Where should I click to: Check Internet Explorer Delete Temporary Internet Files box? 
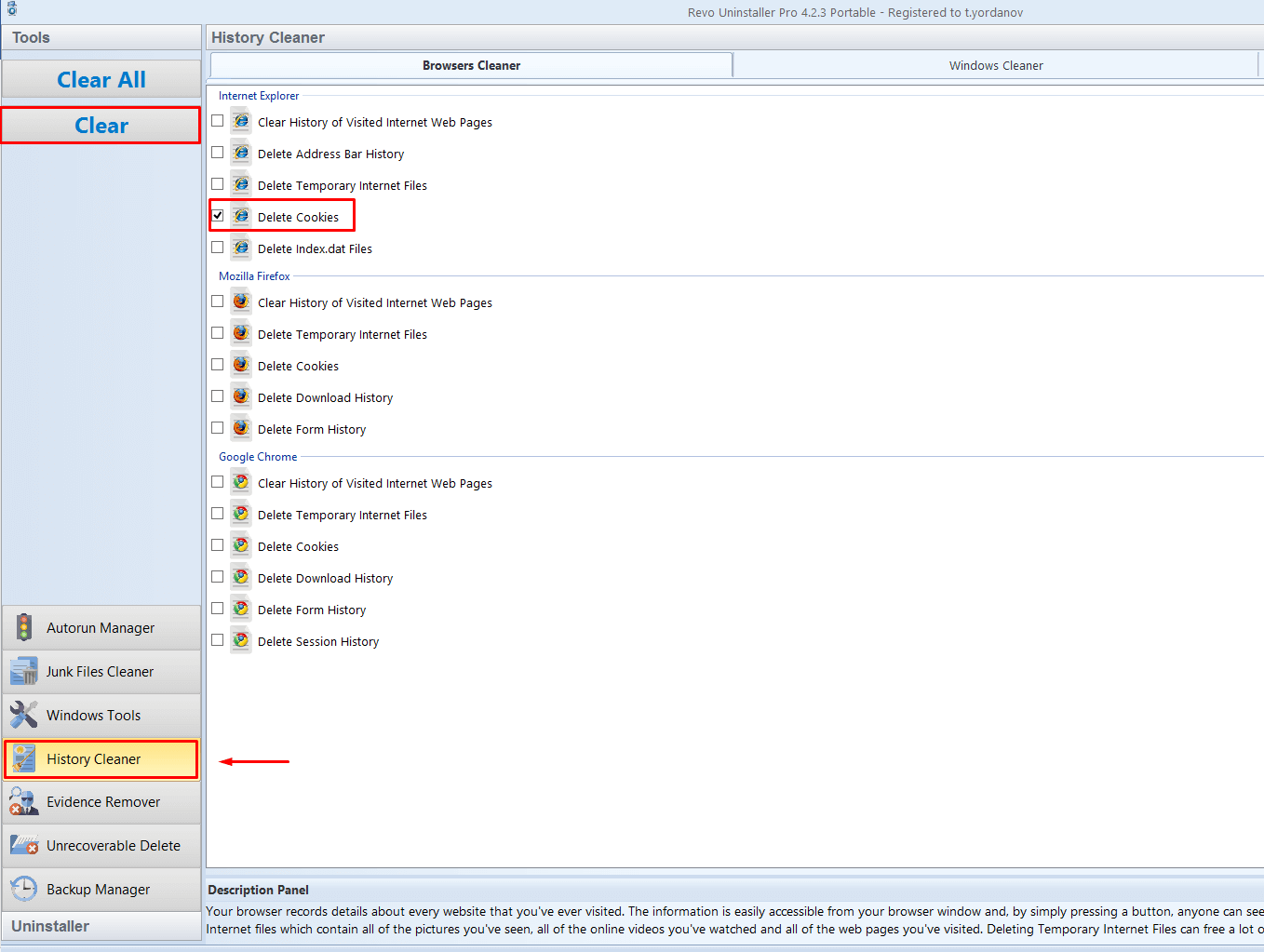click(x=218, y=184)
